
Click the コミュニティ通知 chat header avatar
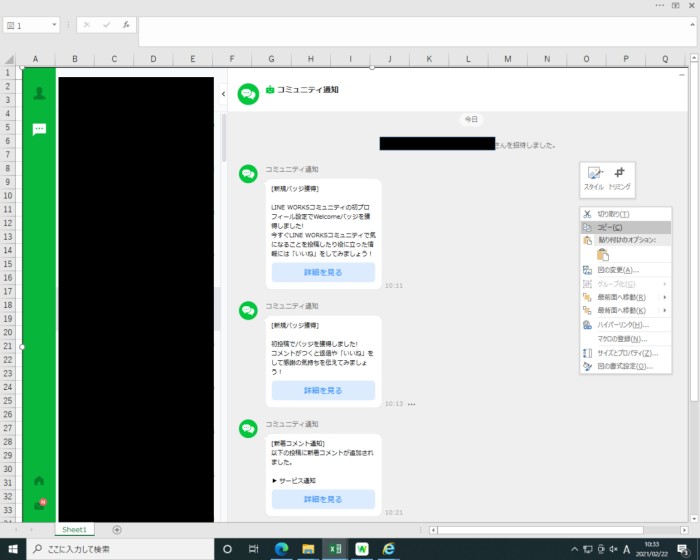click(248, 94)
